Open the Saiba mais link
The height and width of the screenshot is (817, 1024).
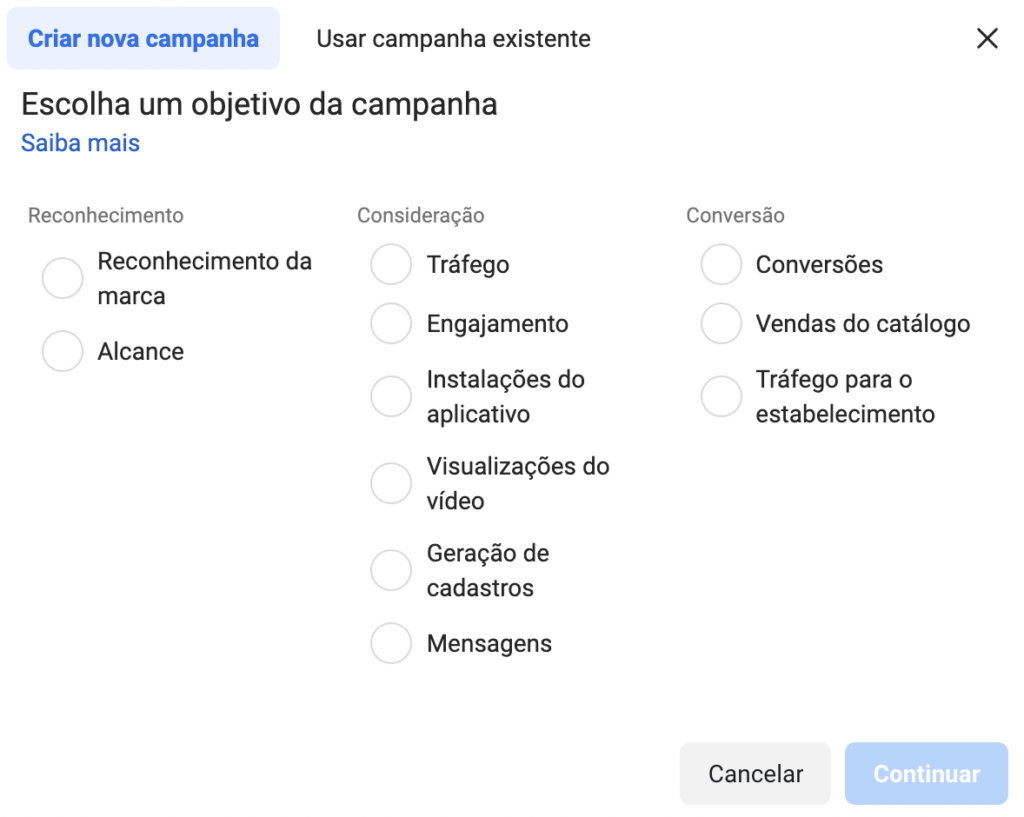80,143
